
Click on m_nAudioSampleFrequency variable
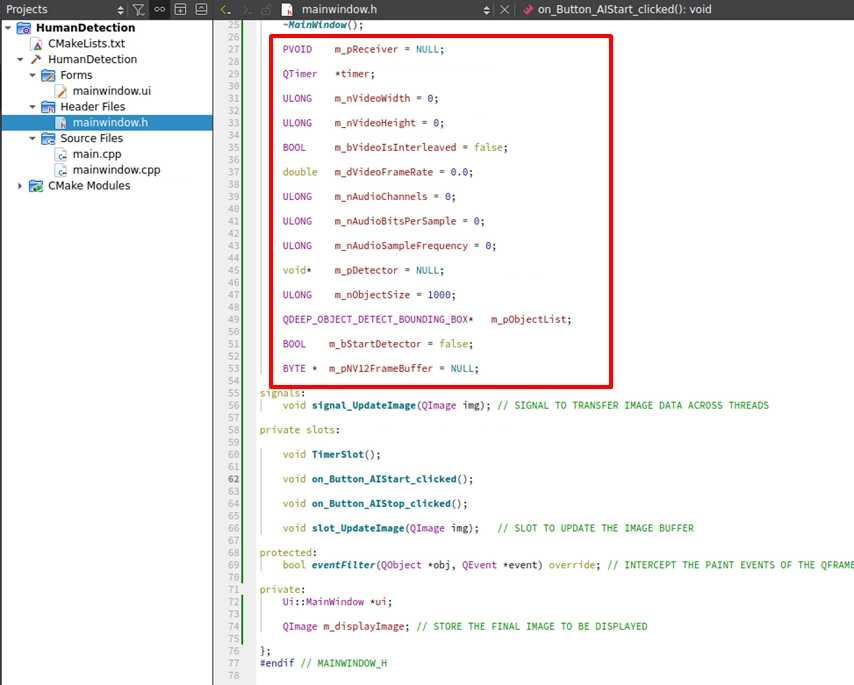(401, 246)
